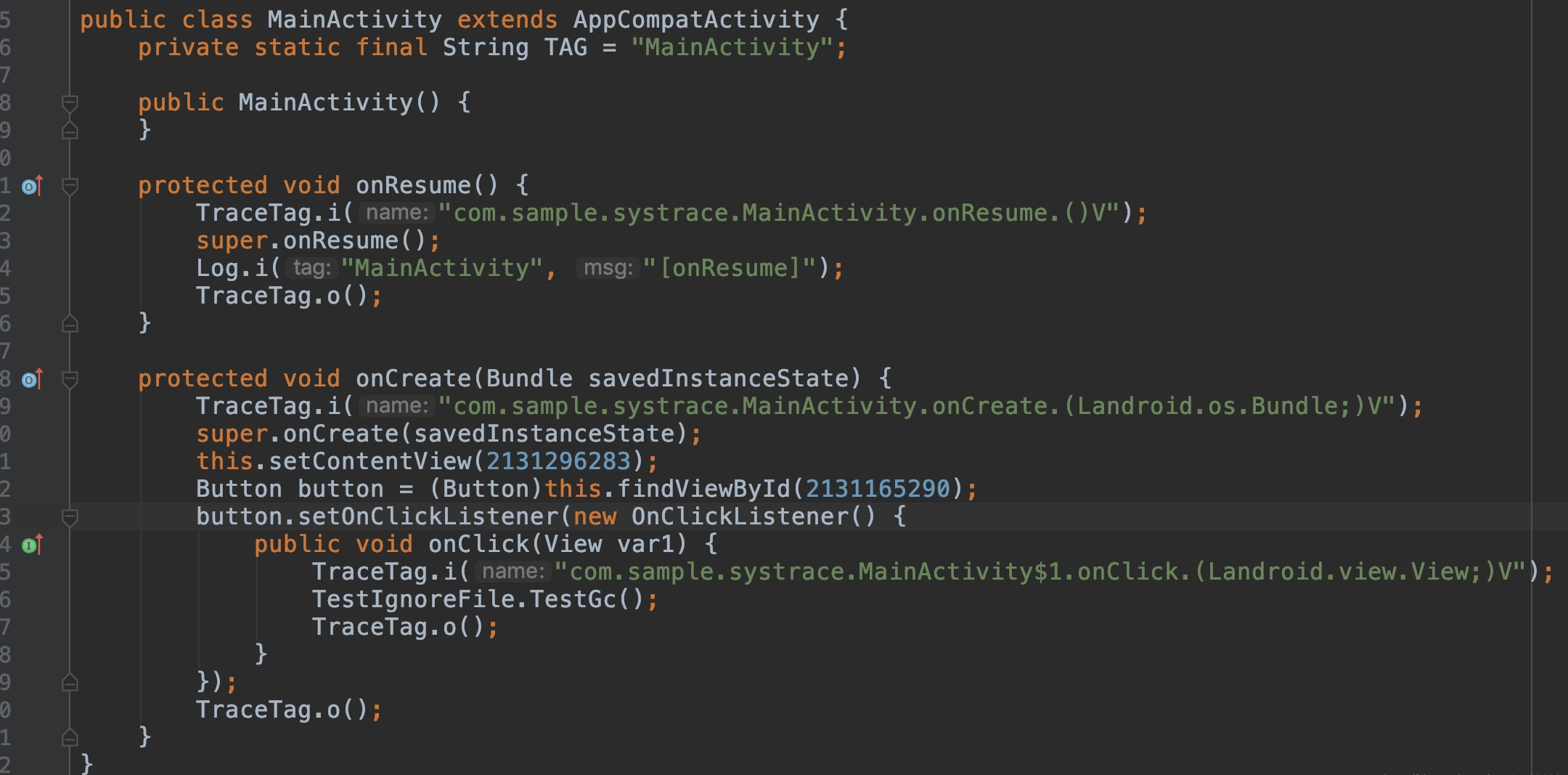Collapse the onResume method fold marker
This screenshot has width=1568, height=775.
[70, 187]
